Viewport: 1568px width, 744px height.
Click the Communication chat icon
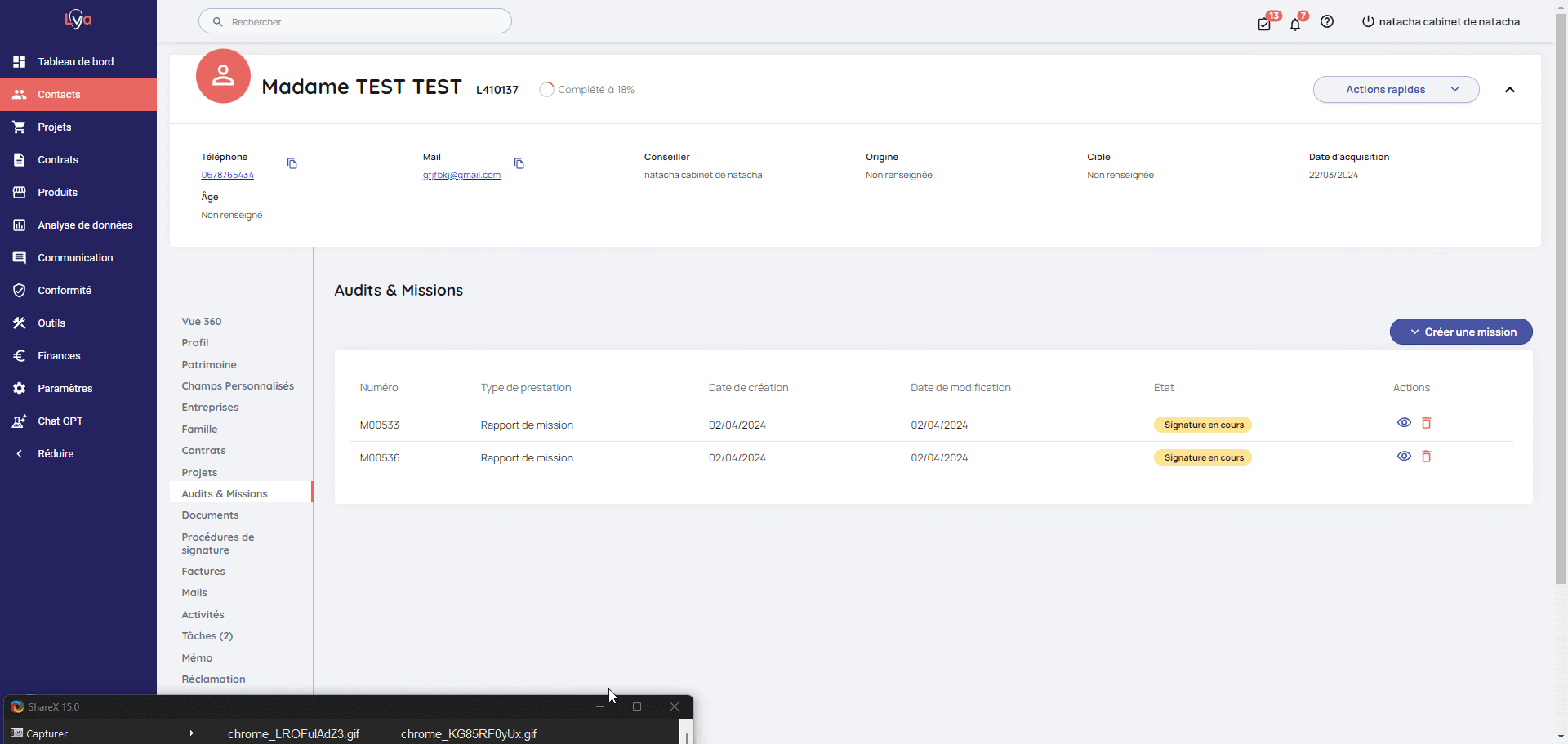[x=20, y=258]
